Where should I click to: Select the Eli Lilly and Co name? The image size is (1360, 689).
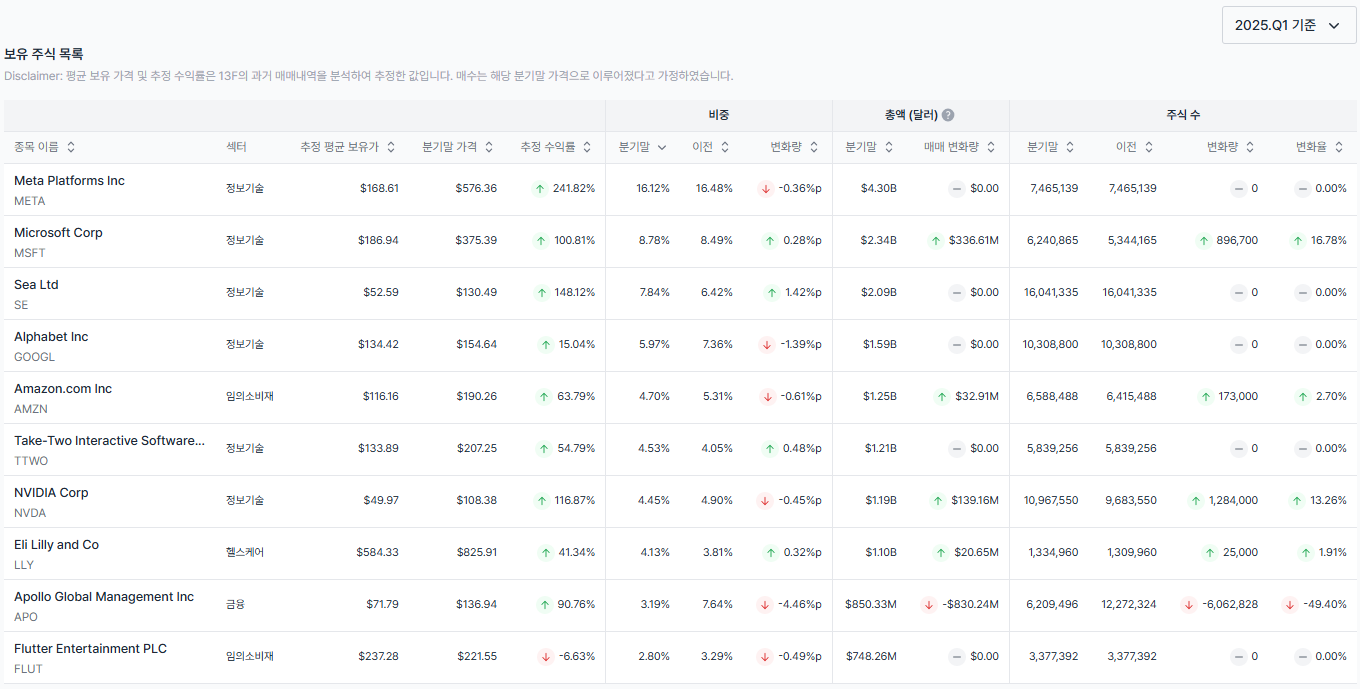56,544
